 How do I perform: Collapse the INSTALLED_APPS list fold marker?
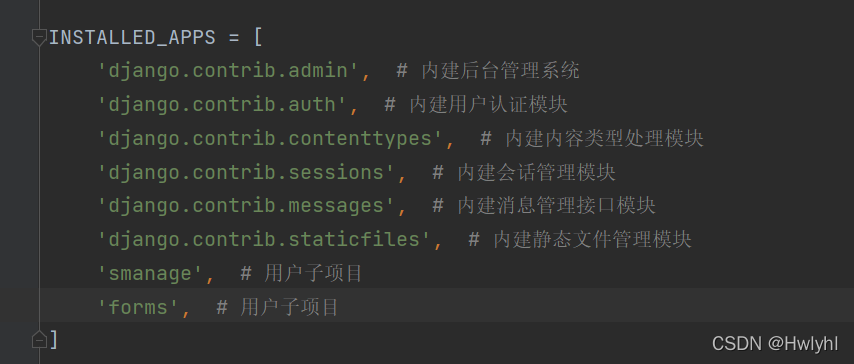(39, 38)
